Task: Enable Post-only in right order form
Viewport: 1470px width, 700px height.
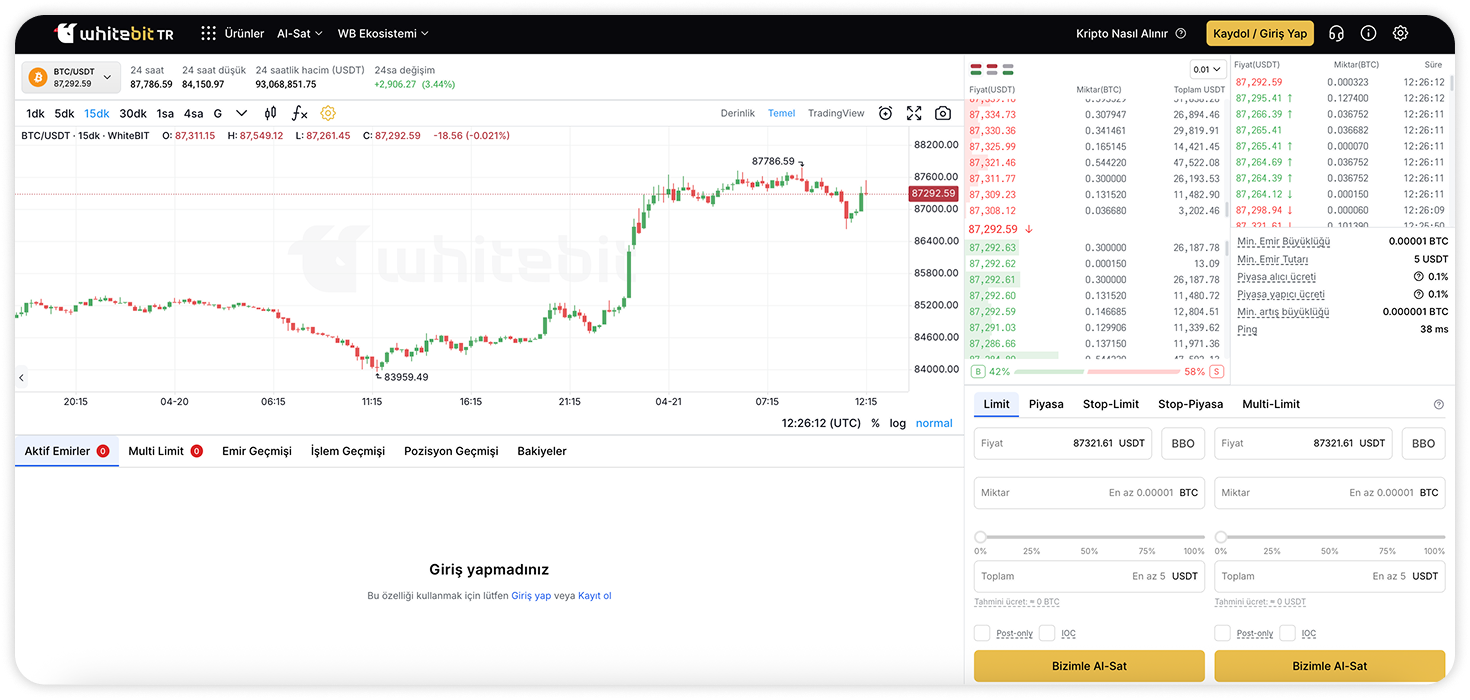Action: pyautogui.click(x=1223, y=633)
